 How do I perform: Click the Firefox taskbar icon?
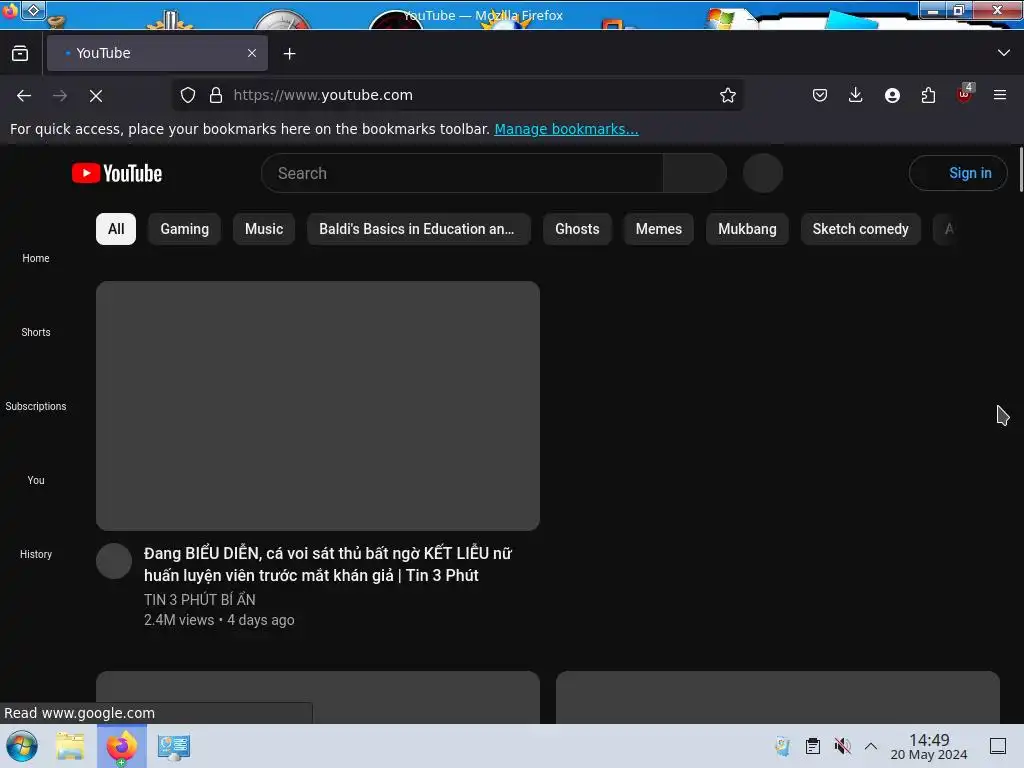pos(121,746)
